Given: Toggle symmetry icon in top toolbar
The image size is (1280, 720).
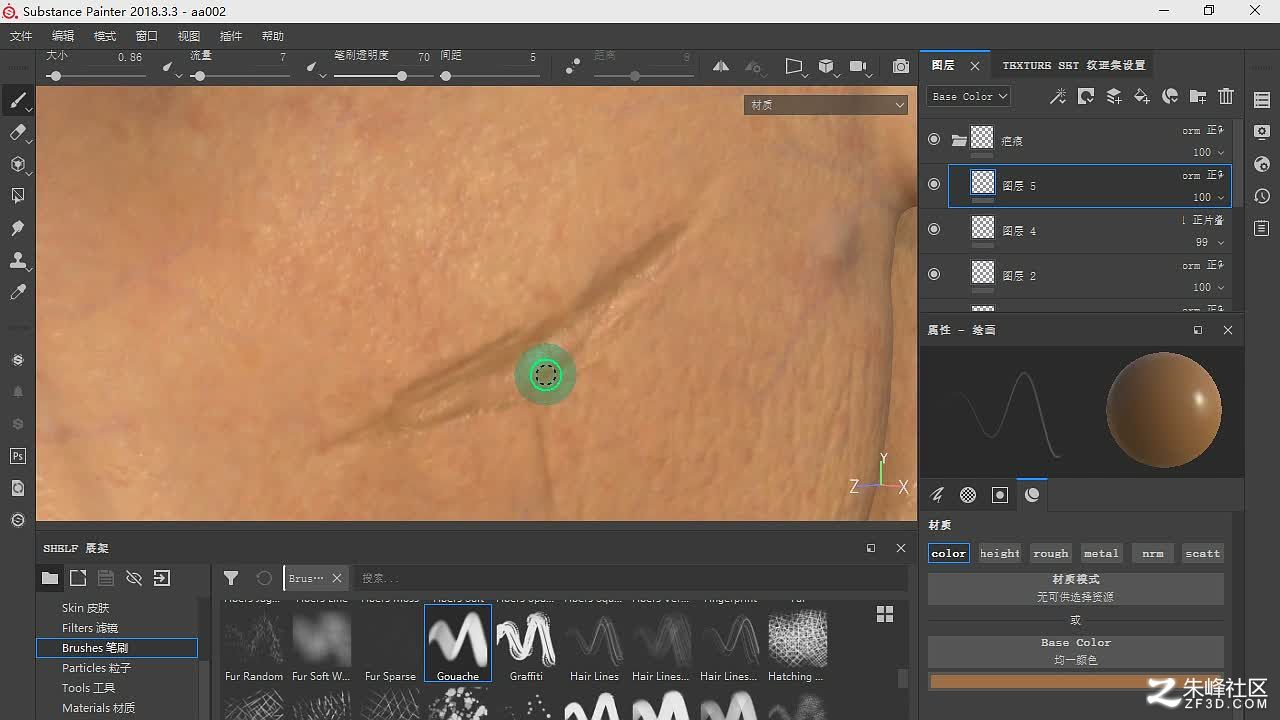Looking at the screenshot, I should [721, 66].
